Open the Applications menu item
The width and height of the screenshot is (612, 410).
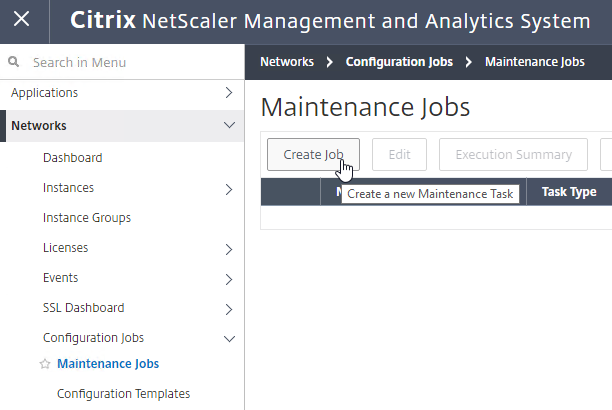[x=44, y=93]
